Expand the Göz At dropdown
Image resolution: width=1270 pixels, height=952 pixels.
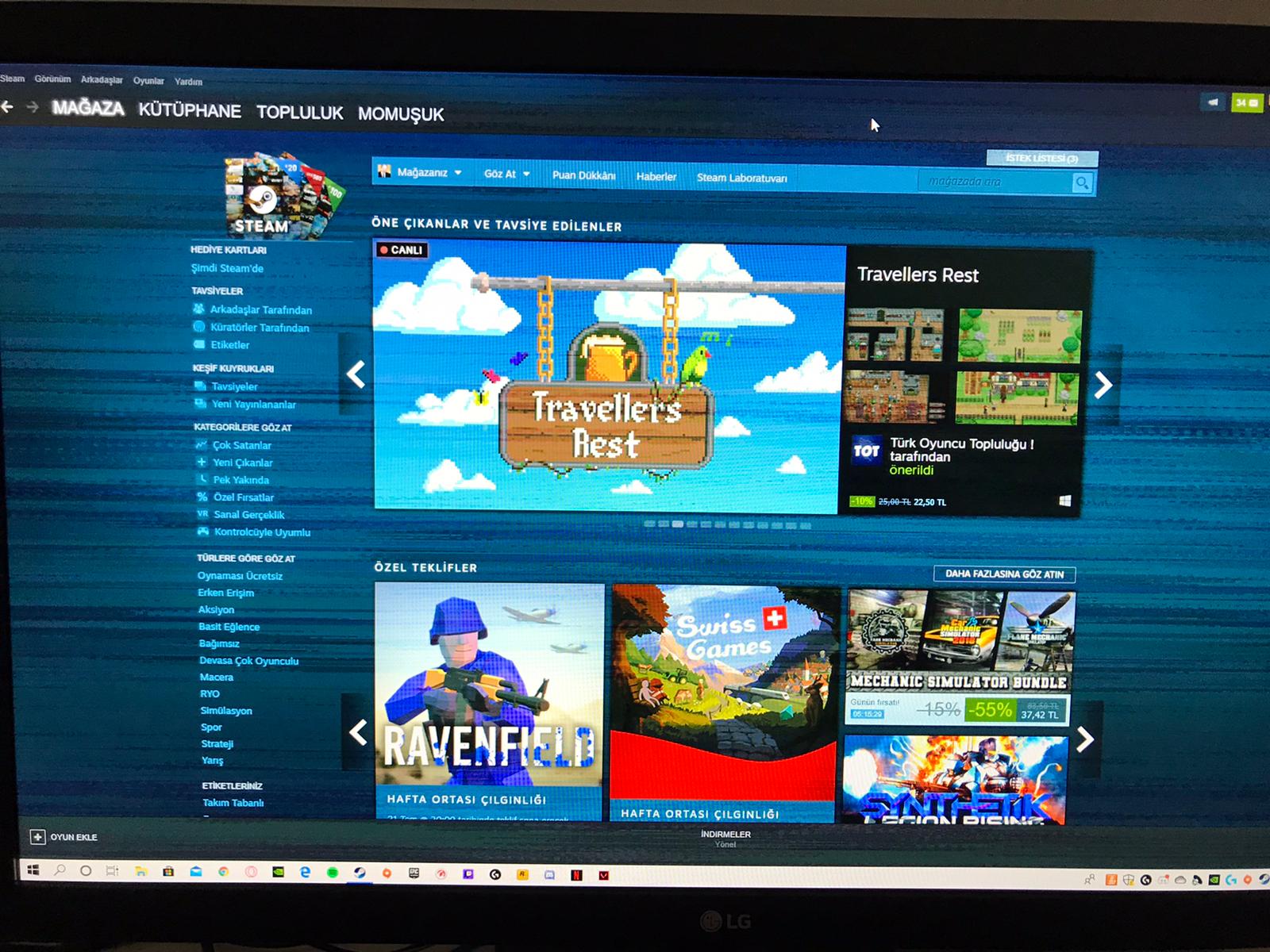pos(507,174)
